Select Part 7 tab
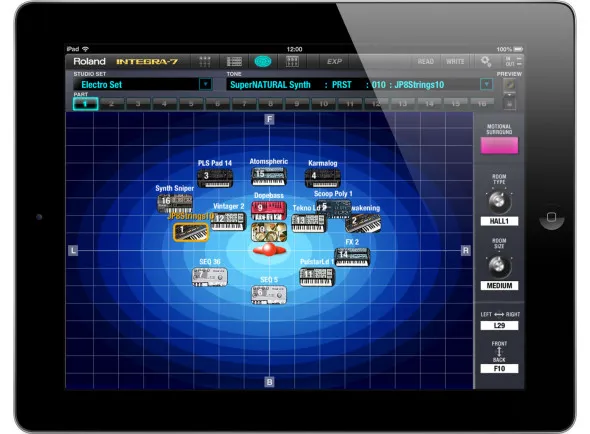Viewport: 590px width, 434px height. coord(244,104)
